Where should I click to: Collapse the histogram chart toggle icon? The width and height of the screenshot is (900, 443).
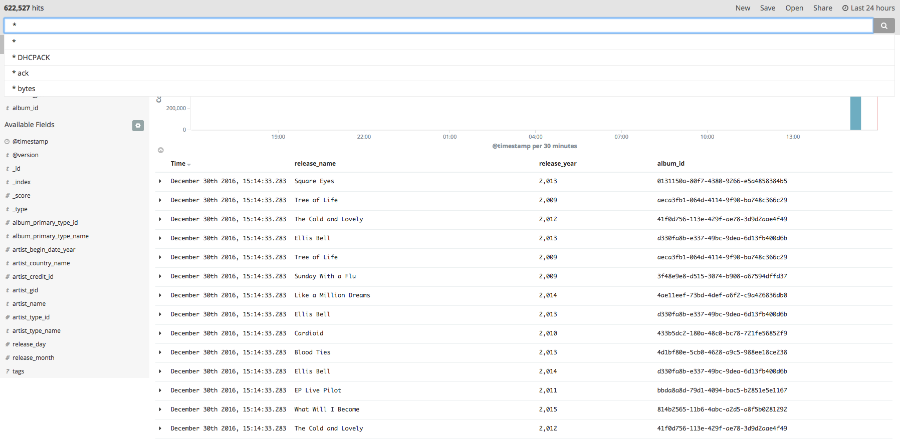point(161,150)
